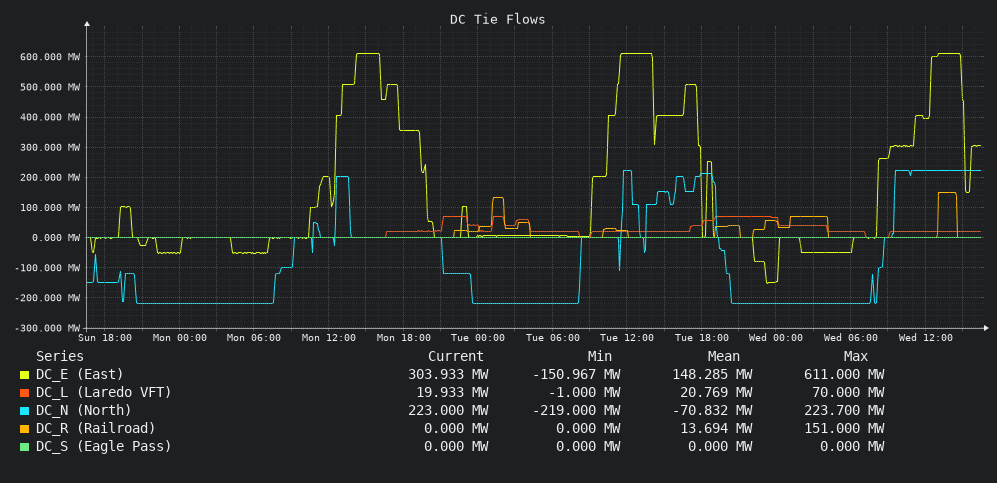
Task: Click the Mon 00:00 x-axis label
Action: [179, 338]
